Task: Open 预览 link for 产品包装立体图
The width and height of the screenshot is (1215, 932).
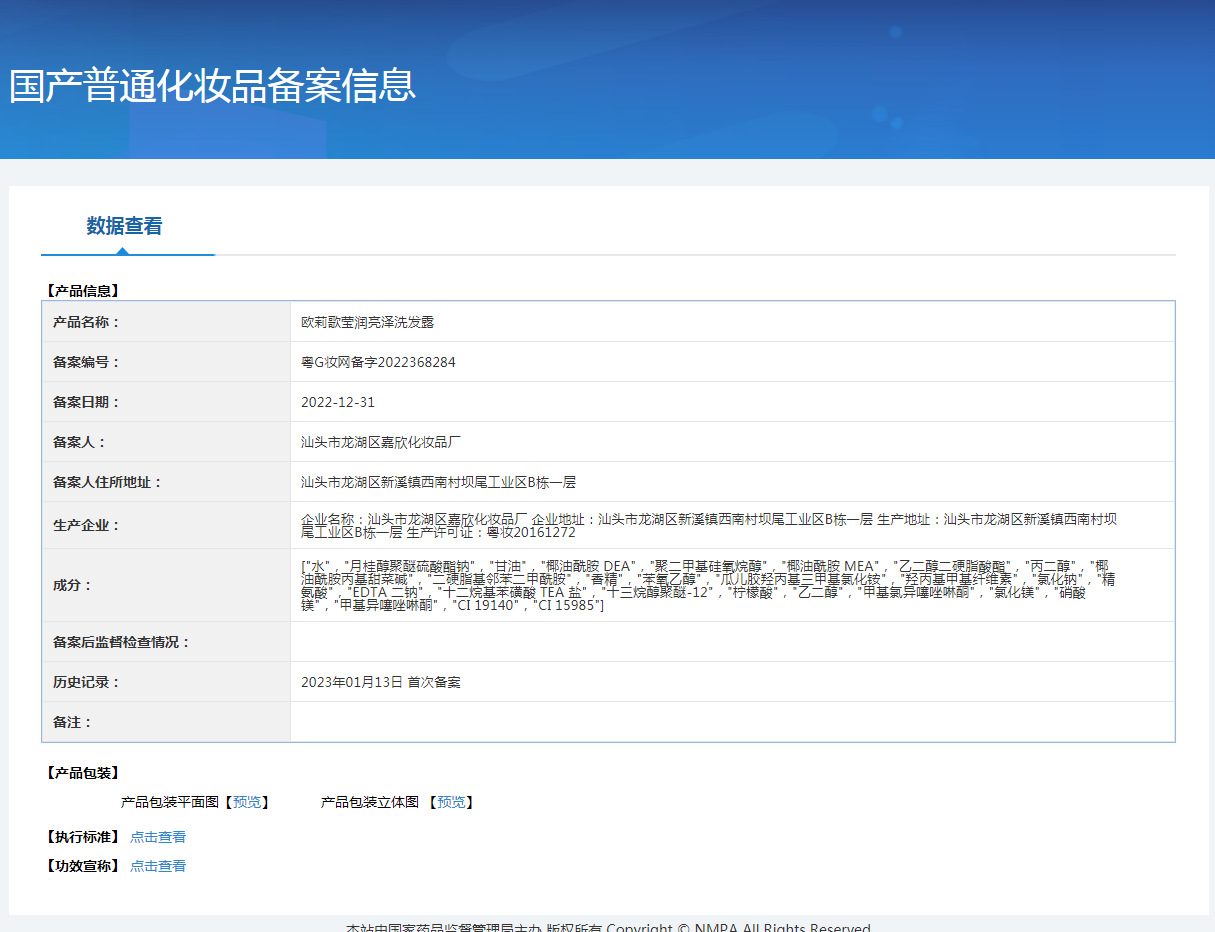Action: pyautogui.click(x=451, y=802)
